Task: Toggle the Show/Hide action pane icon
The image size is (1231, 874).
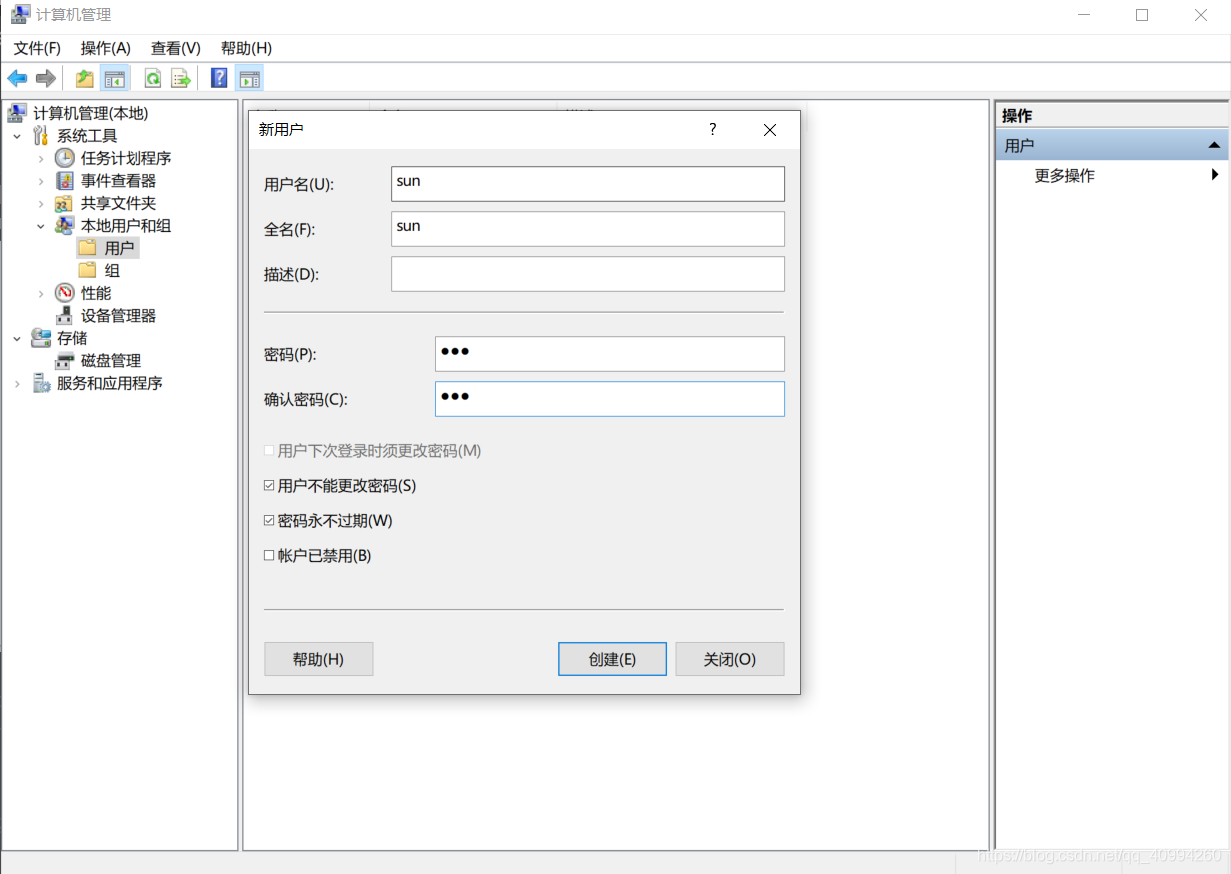Action: pos(249,78)
